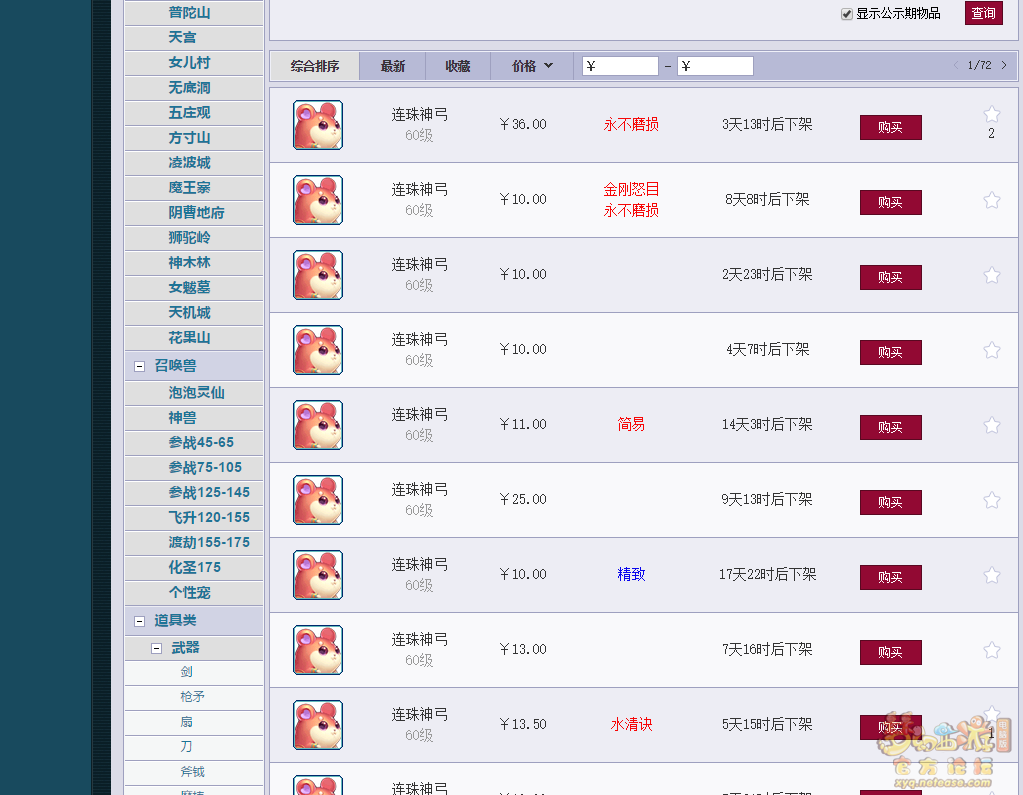Open the 泡泡灵仙 pet category
Image resolution: width=1023 pixels, height=795 pixels.
194,393
